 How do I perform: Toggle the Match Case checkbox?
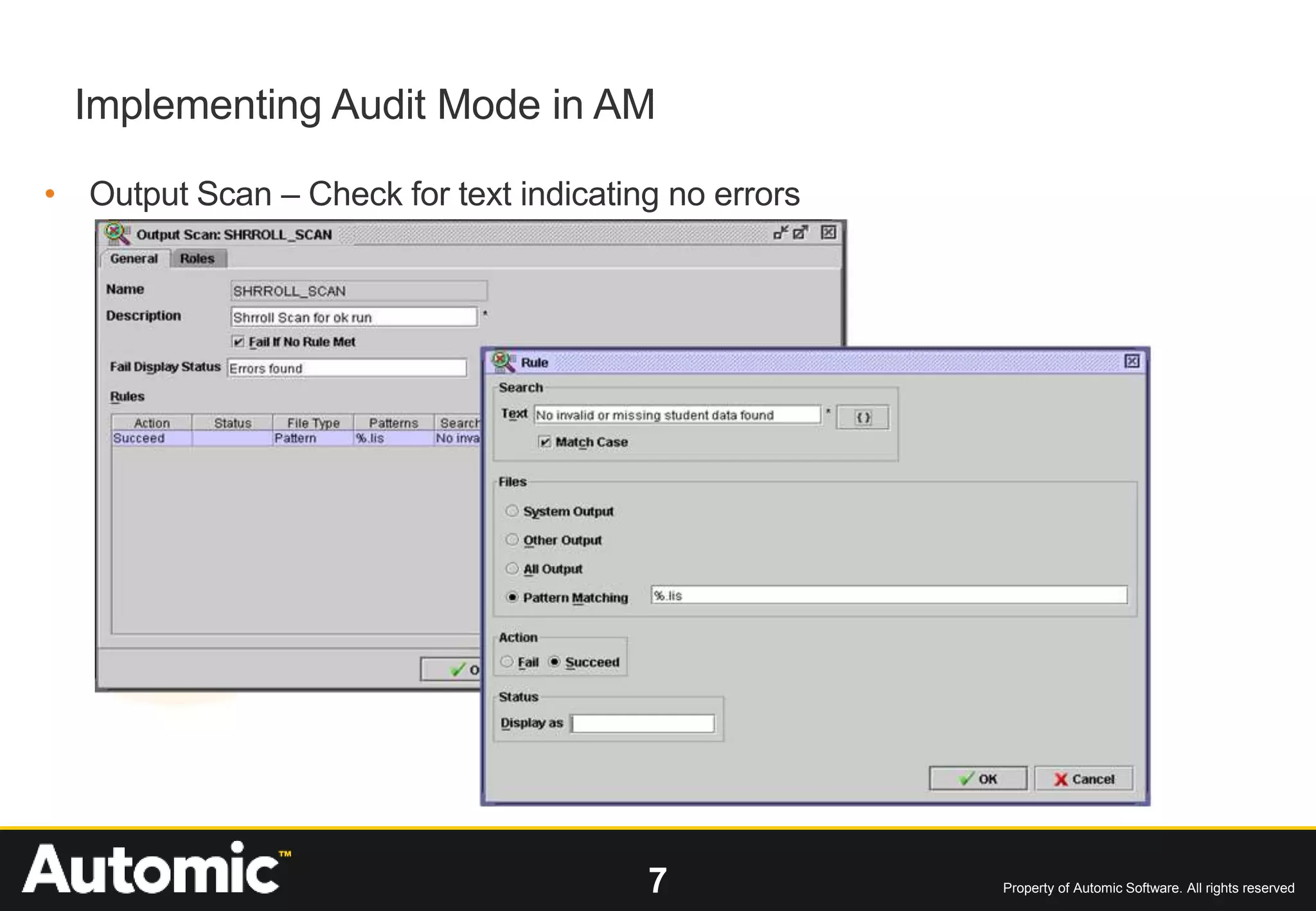pyautogui.click(x=545, y=442)
